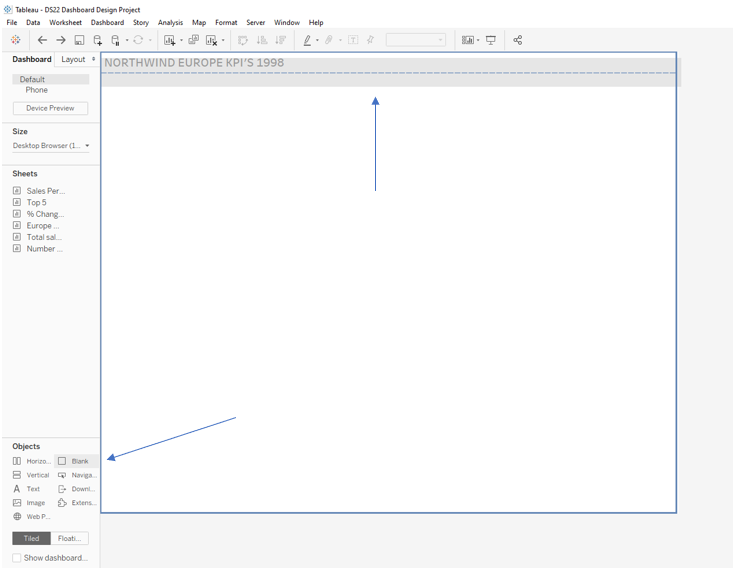Open the Analysis menu
733x568 pixels.
171,22
